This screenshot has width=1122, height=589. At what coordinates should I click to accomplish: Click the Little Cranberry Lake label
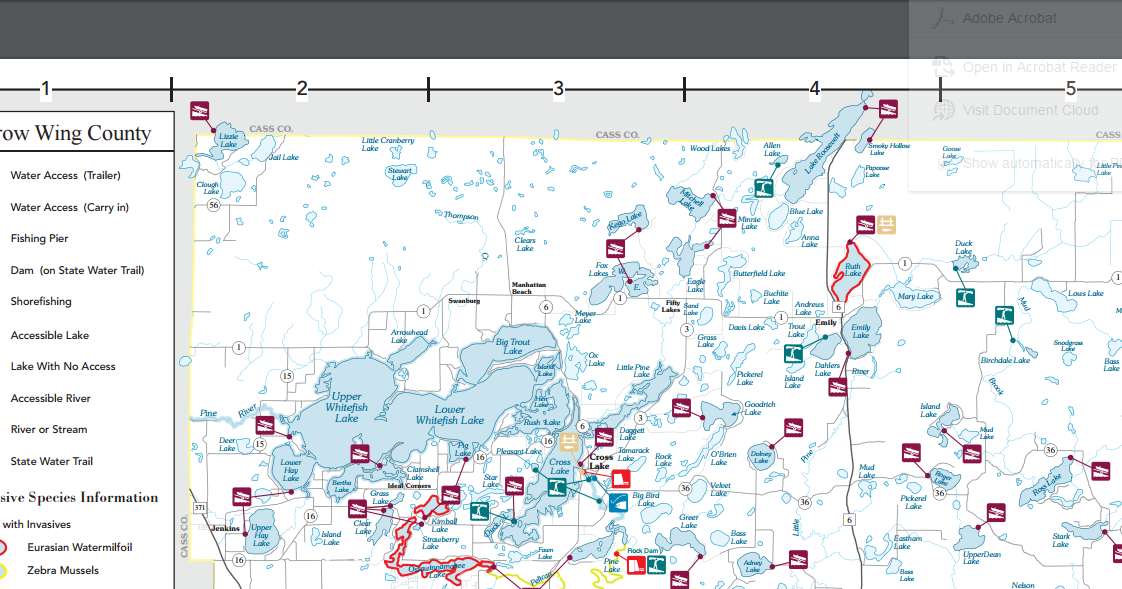coord(387,145)
